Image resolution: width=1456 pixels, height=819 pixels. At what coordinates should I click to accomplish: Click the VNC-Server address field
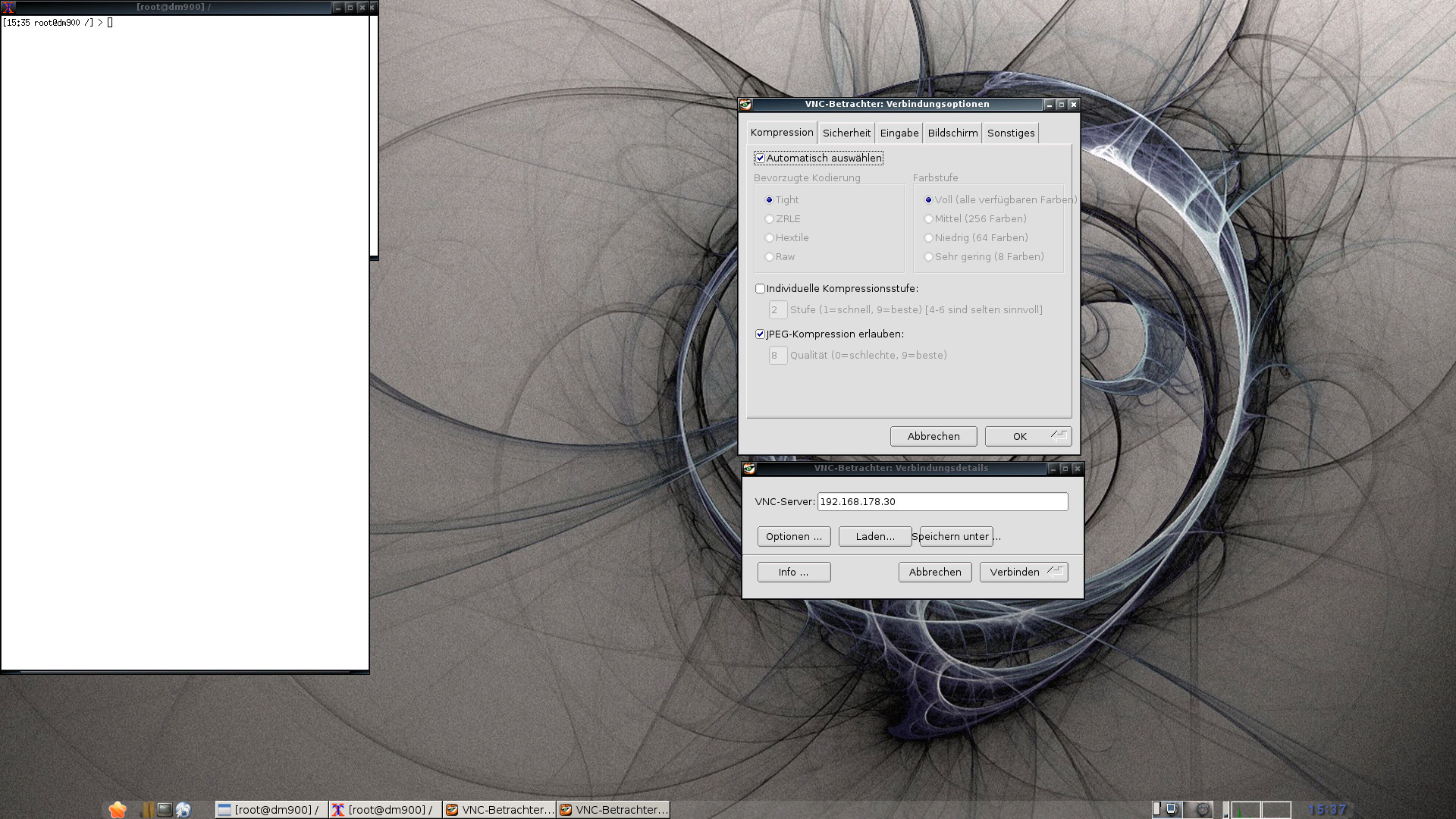pos(942,502)
